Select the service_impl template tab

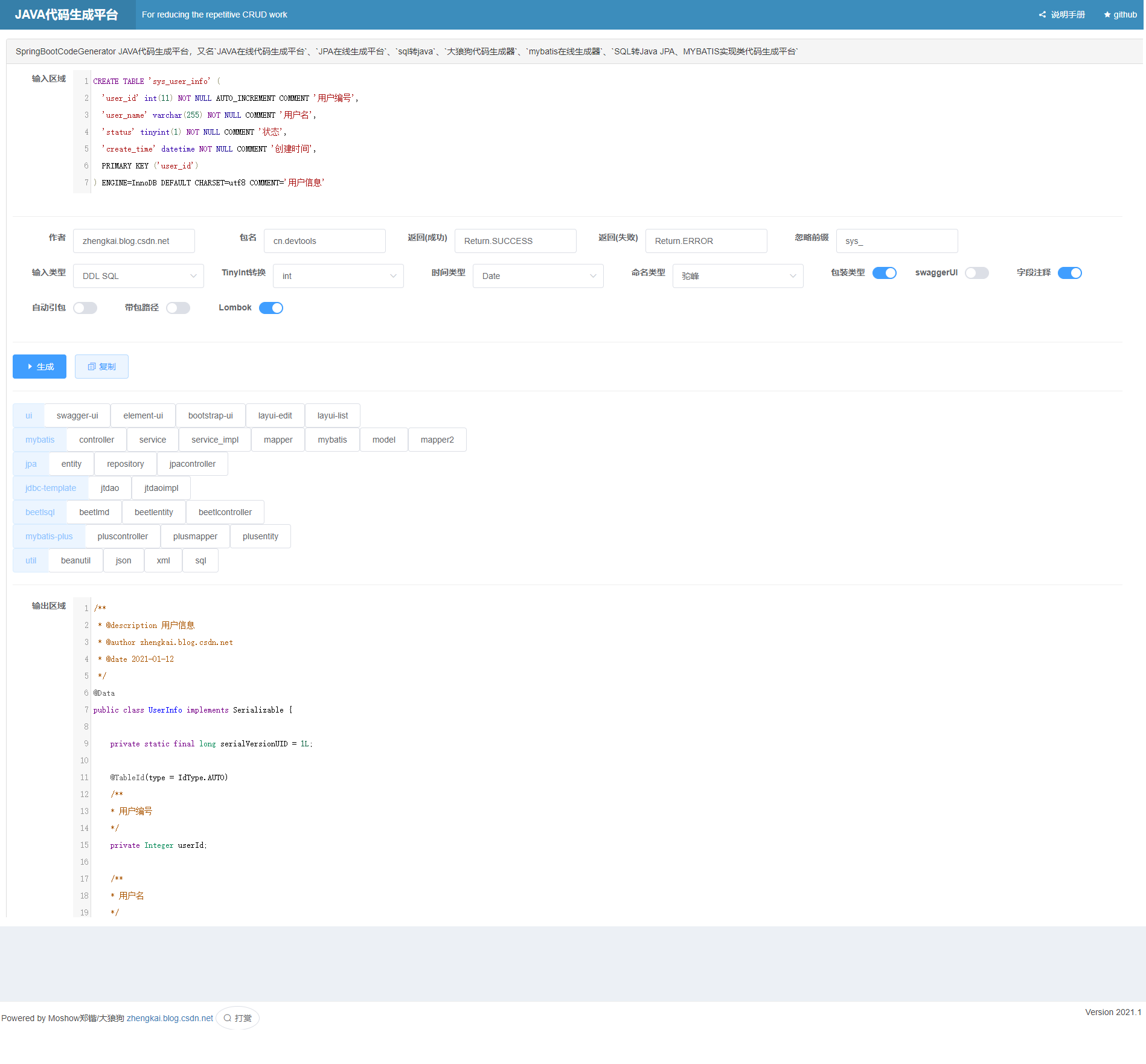point(215,440)
